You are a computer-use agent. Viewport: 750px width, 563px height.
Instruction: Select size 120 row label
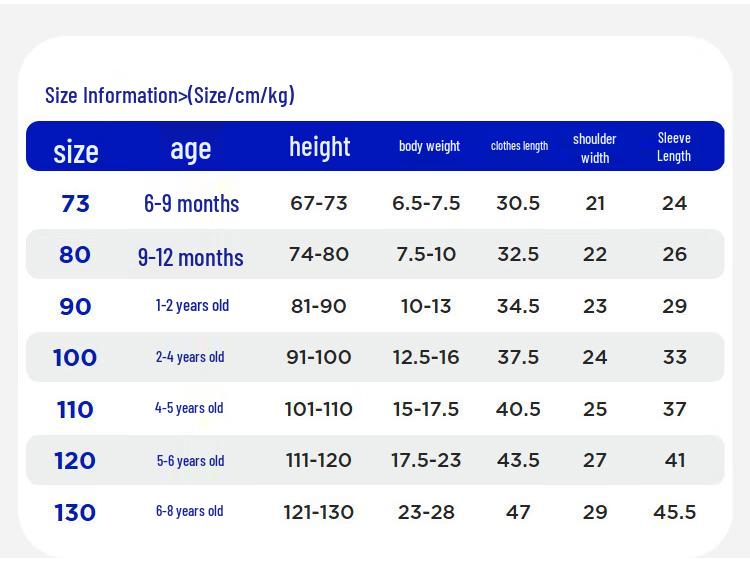coord(75,461)
